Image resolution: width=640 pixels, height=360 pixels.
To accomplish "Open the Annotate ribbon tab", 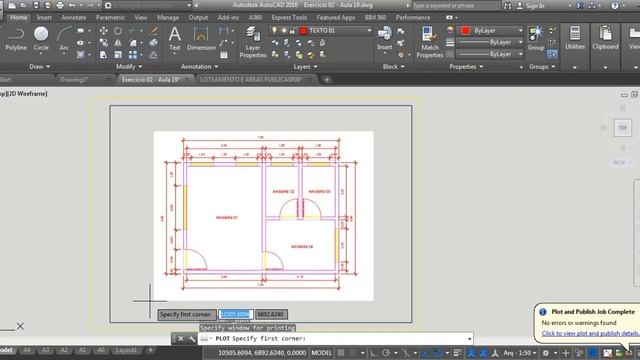I will tap(74, 18).
